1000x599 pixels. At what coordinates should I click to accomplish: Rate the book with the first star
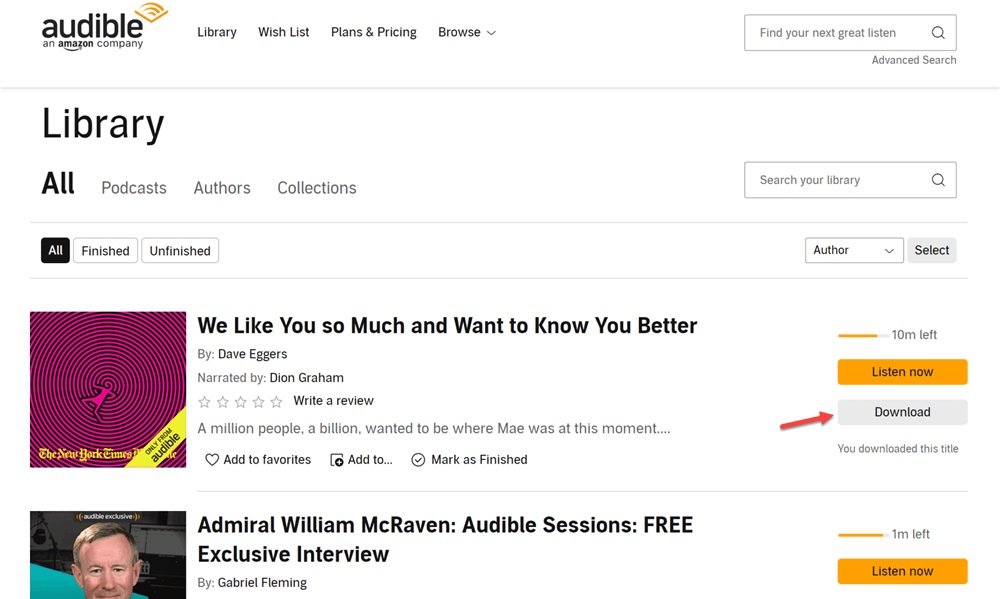click(204, 401)
